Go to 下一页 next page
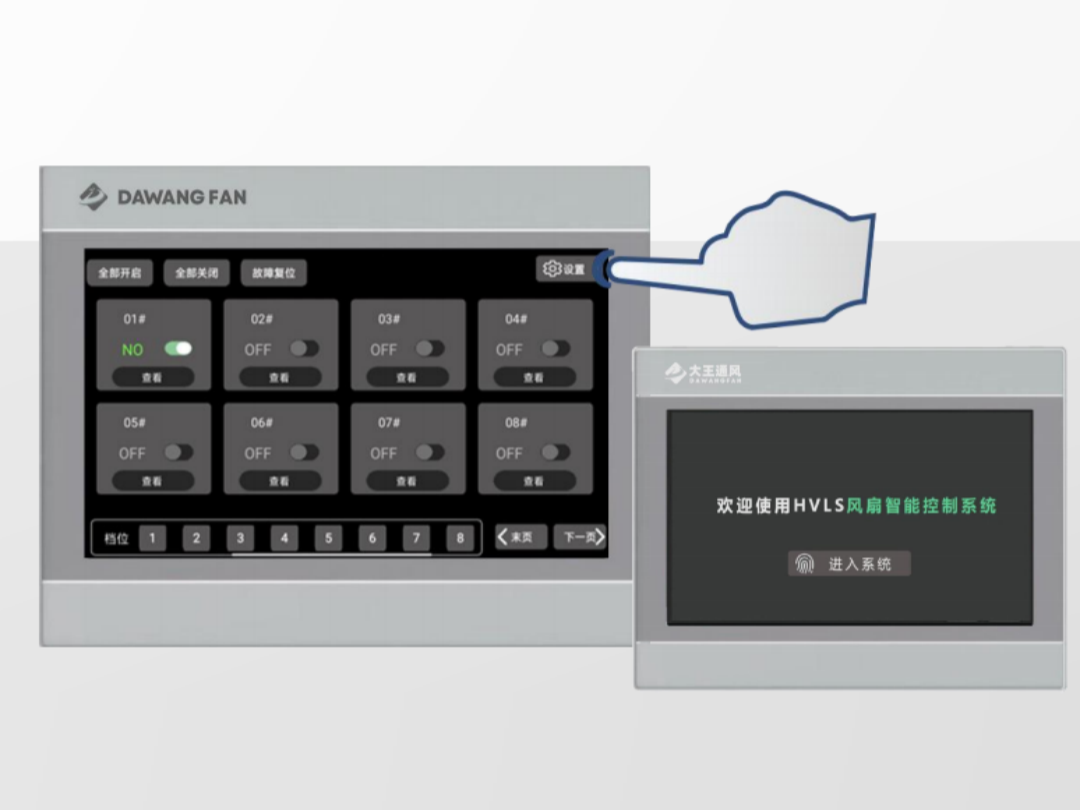 click(581, 538)
